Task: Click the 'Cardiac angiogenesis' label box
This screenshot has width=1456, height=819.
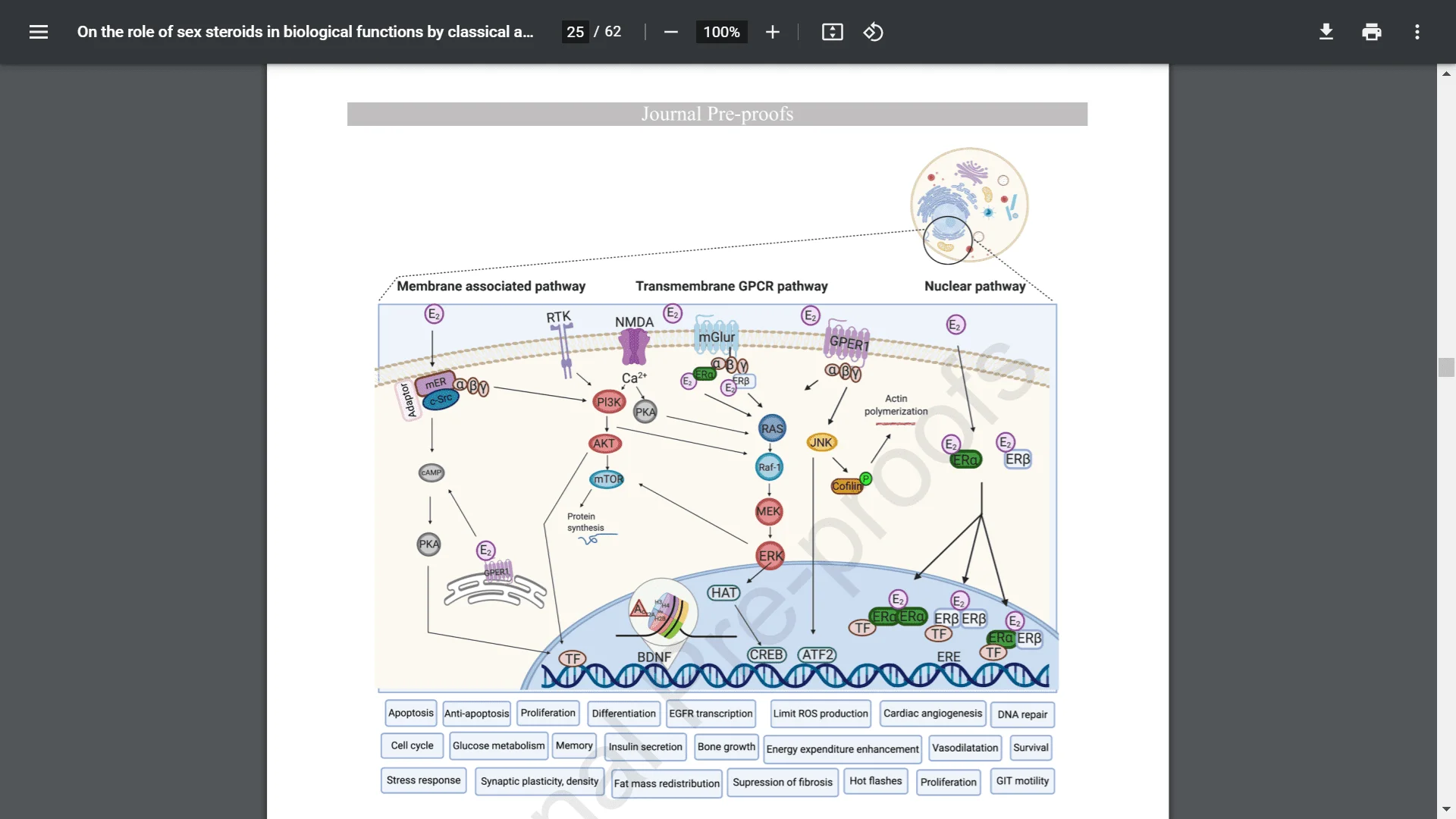Action: (x=932, y=714)
